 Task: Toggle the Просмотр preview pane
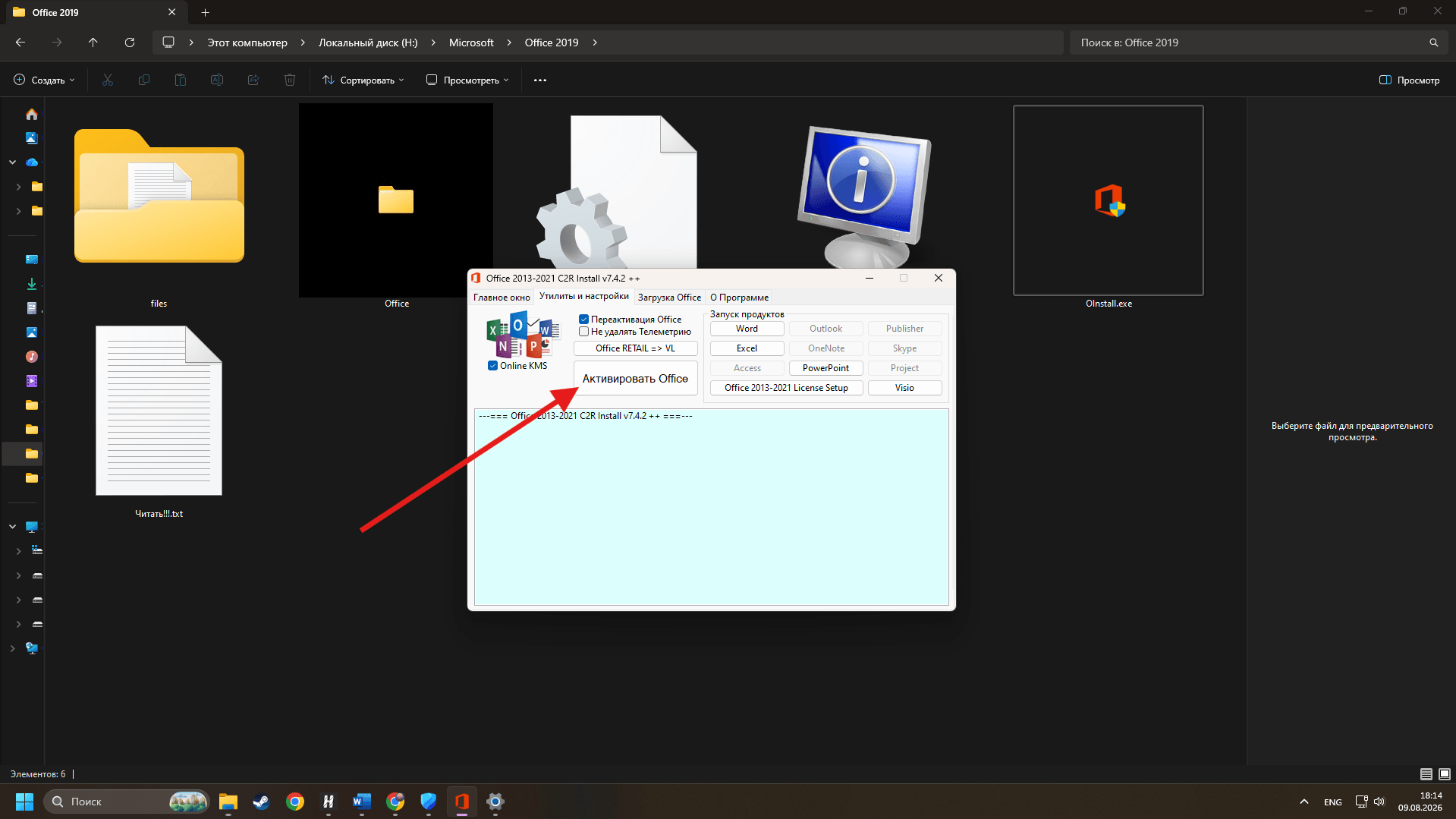pos(1409,80)
